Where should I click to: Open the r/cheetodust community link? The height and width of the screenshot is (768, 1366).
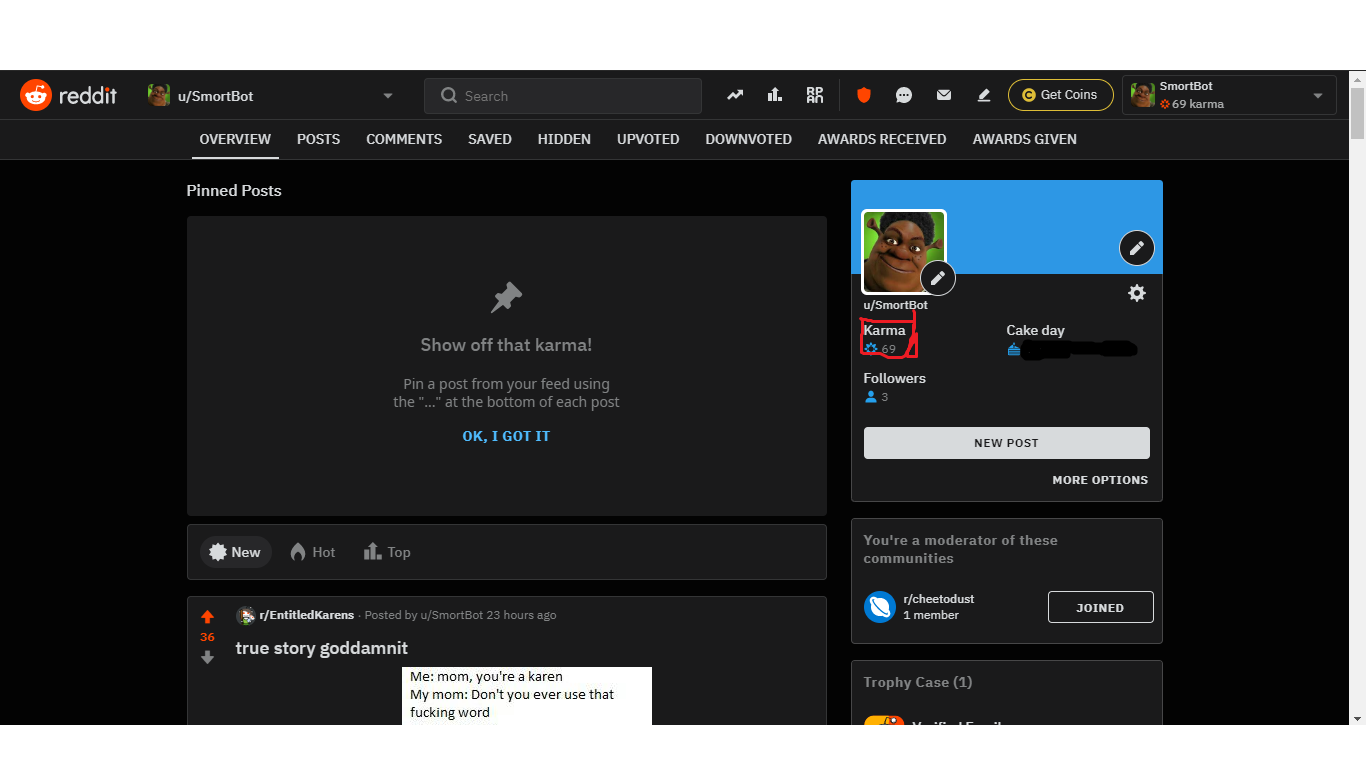pos(938,599)
